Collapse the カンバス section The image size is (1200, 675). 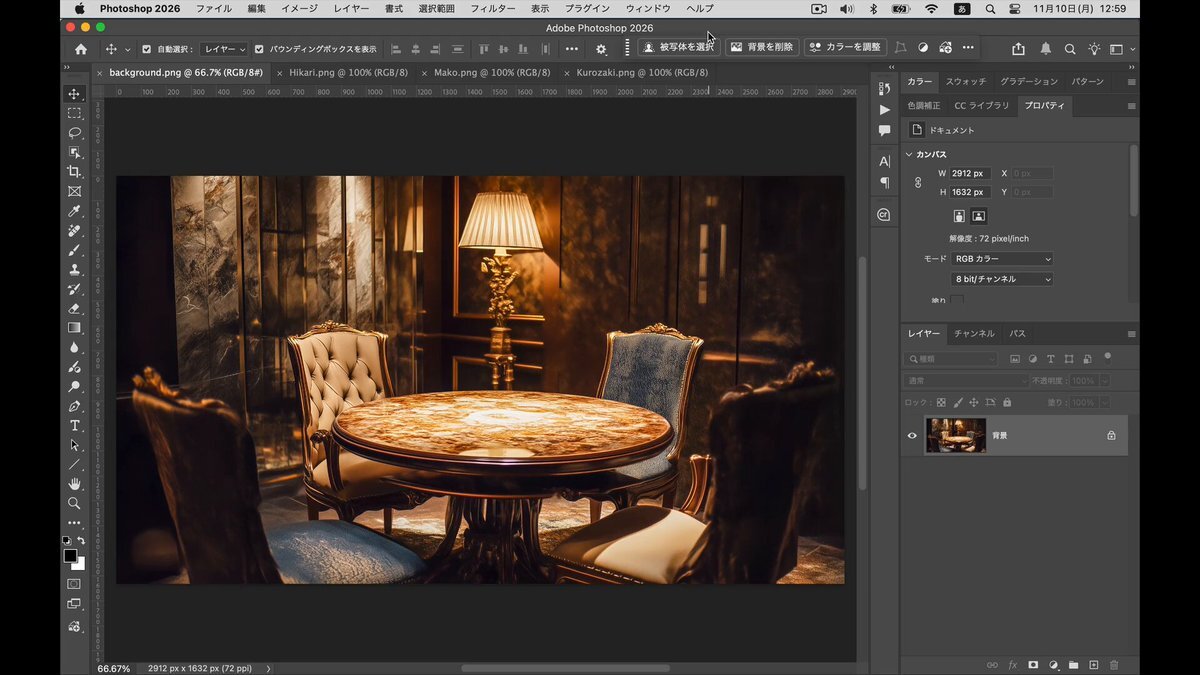pos(909,154)
